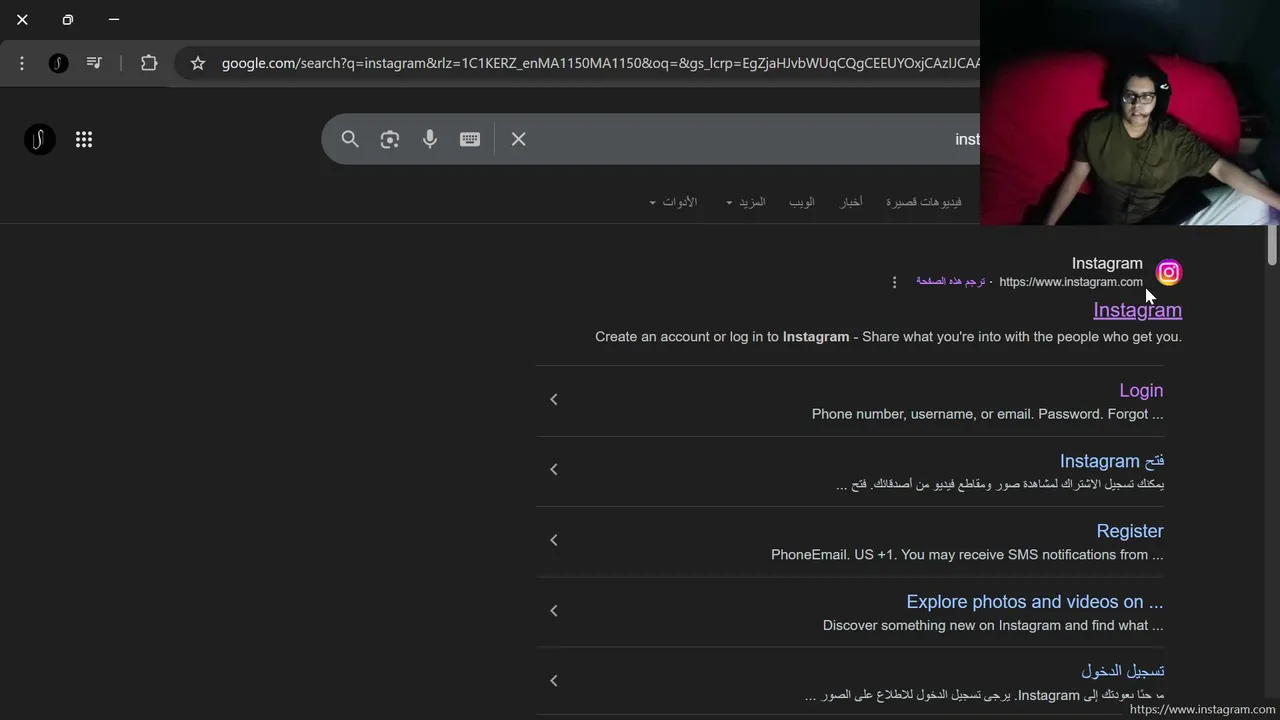
Task: Open the Google apps grid
Action: (x=84, y=140)
